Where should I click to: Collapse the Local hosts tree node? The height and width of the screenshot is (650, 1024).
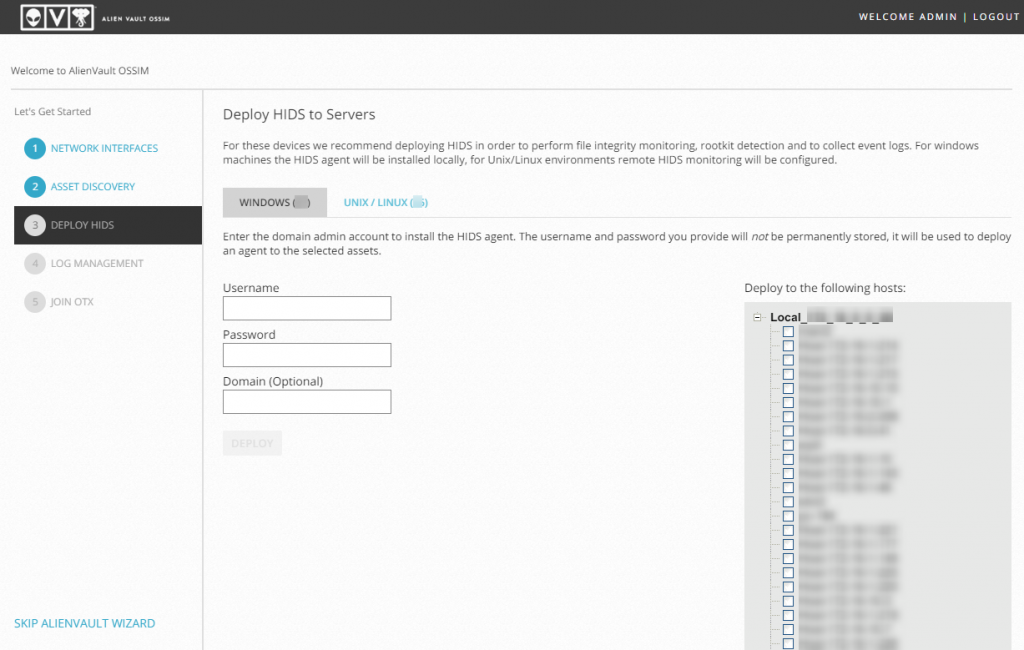click(757, 317)
